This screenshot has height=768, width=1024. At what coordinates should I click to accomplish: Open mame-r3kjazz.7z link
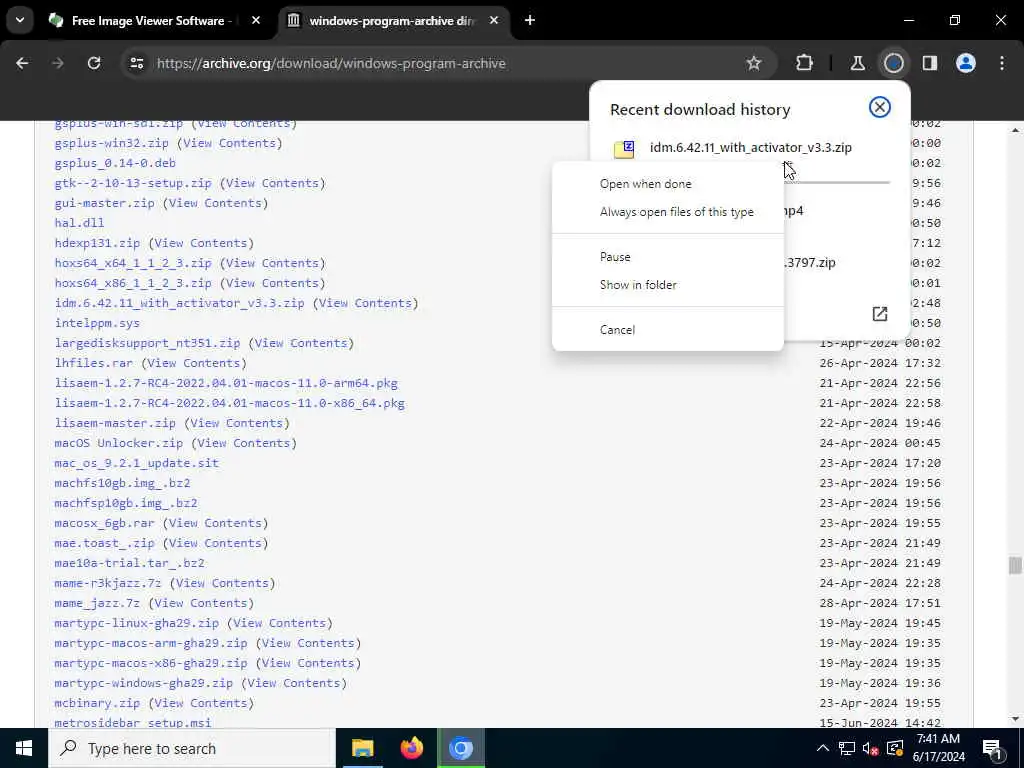pyautogui.click(x=108, y=583)
